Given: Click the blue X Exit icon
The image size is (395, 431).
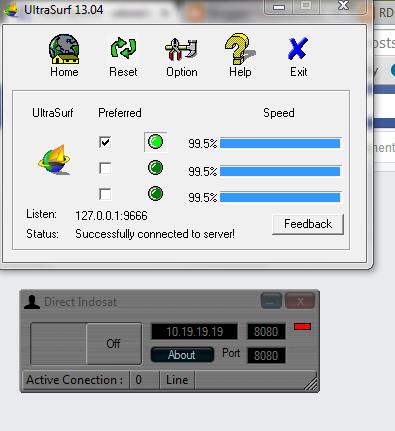Looking at the screenshot, I should coord(297,49).
